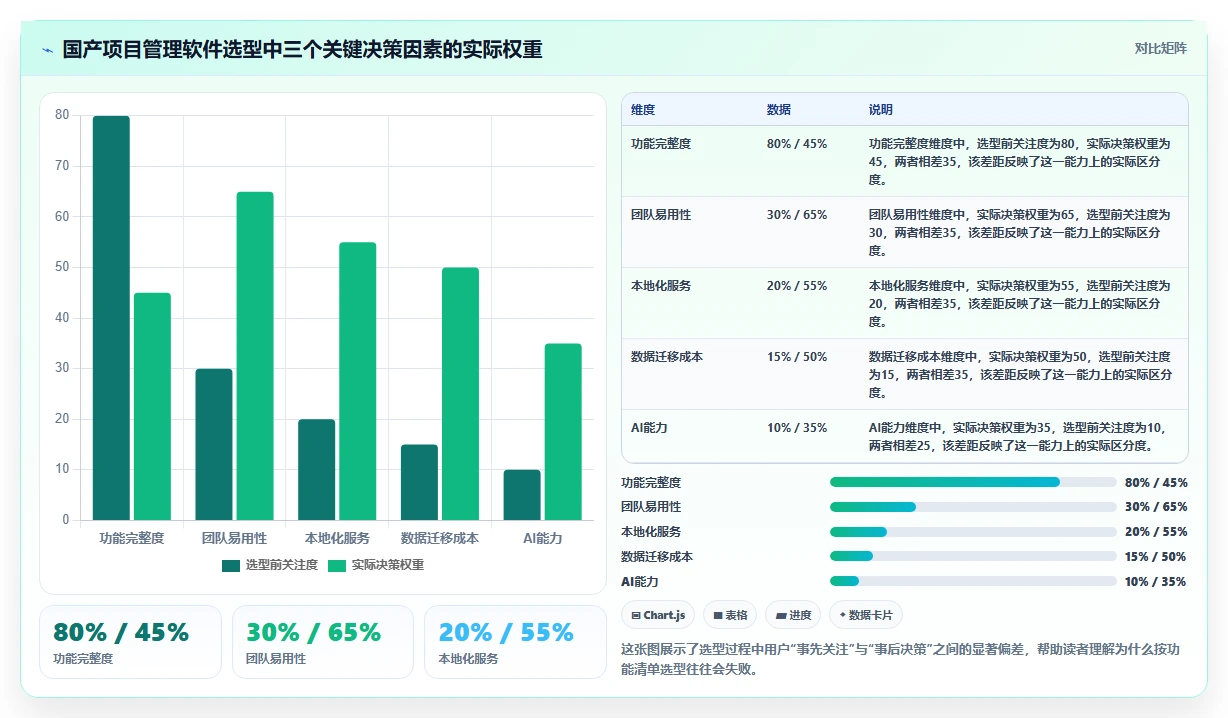This screenshot has height=718, width=1228.
Task: Select the 团队易用性 table row name
Action: click(661, 215)
